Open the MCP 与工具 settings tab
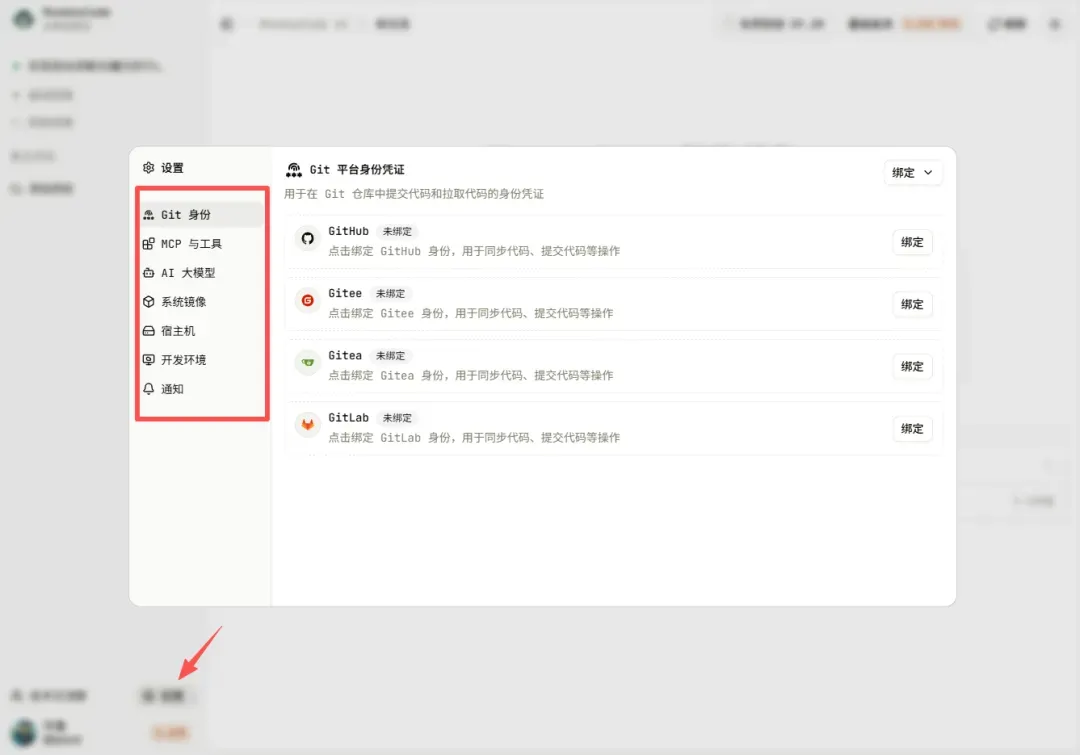This screenshot has height=755, width=1080. click(202, 244)
